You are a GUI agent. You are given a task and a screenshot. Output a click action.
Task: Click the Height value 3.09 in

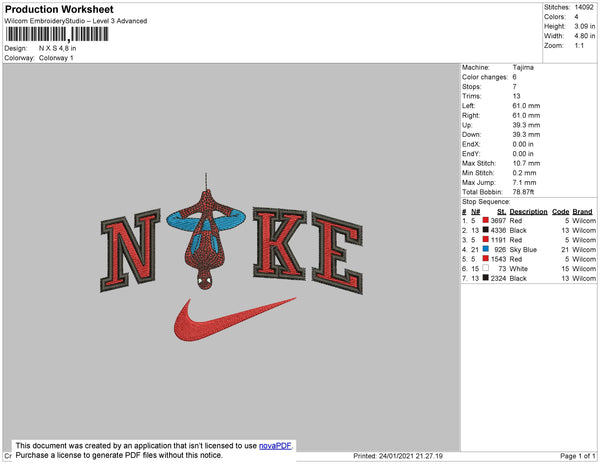click(x=585, y=26)
